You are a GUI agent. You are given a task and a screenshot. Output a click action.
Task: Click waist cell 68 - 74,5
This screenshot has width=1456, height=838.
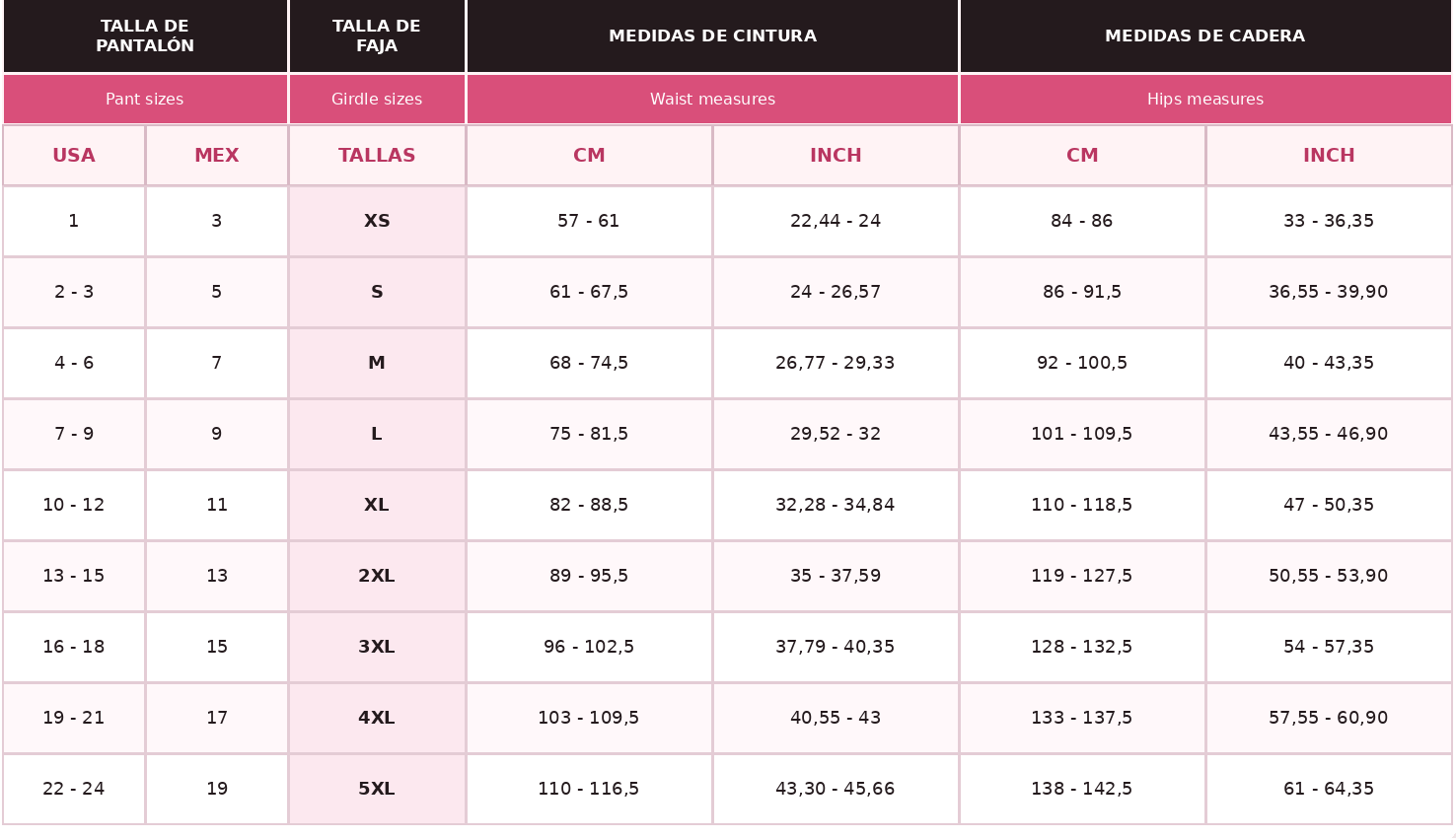(589, 364)
